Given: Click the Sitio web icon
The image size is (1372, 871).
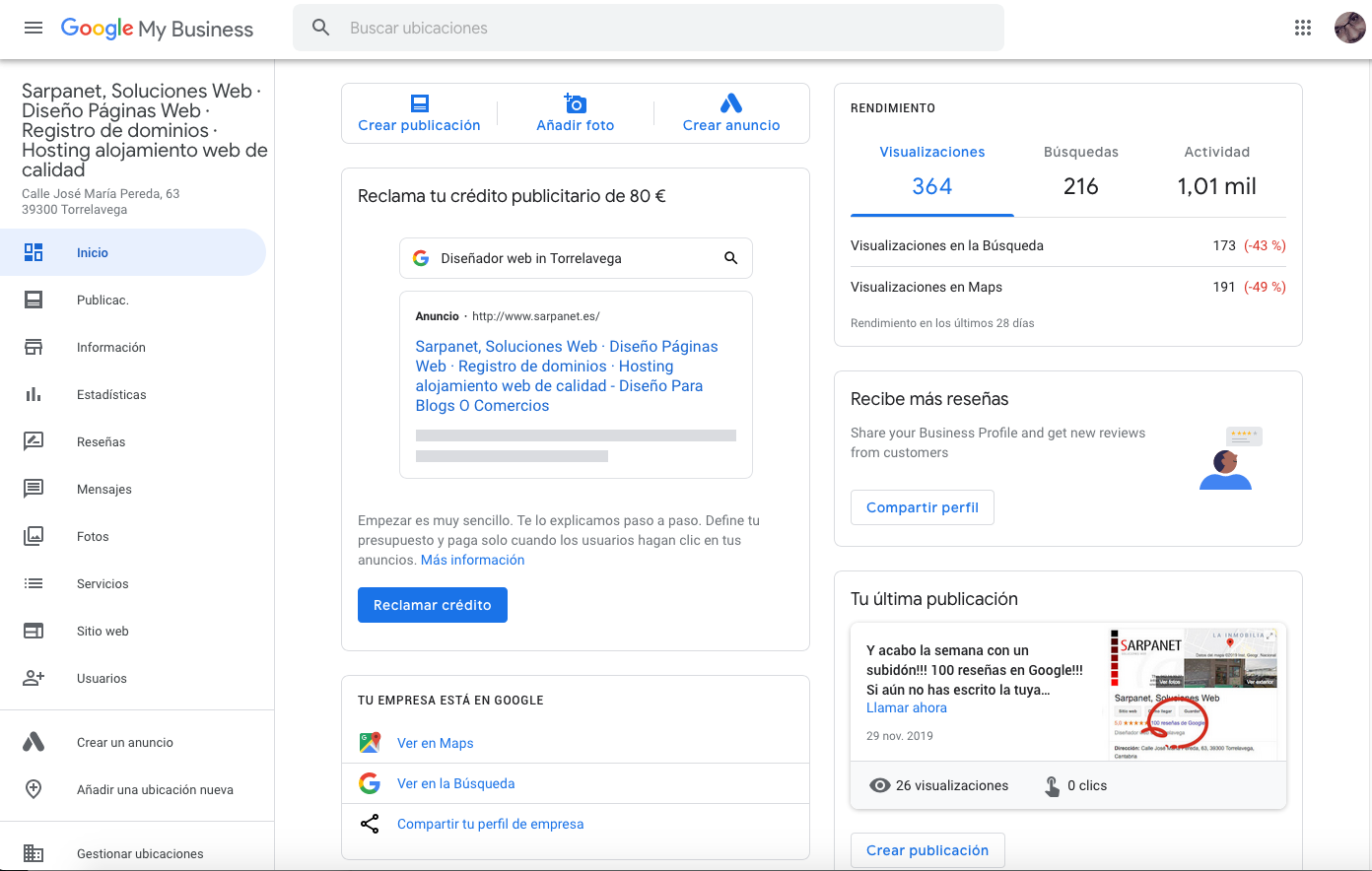Looking at the screenshot, I should point(34,631).
